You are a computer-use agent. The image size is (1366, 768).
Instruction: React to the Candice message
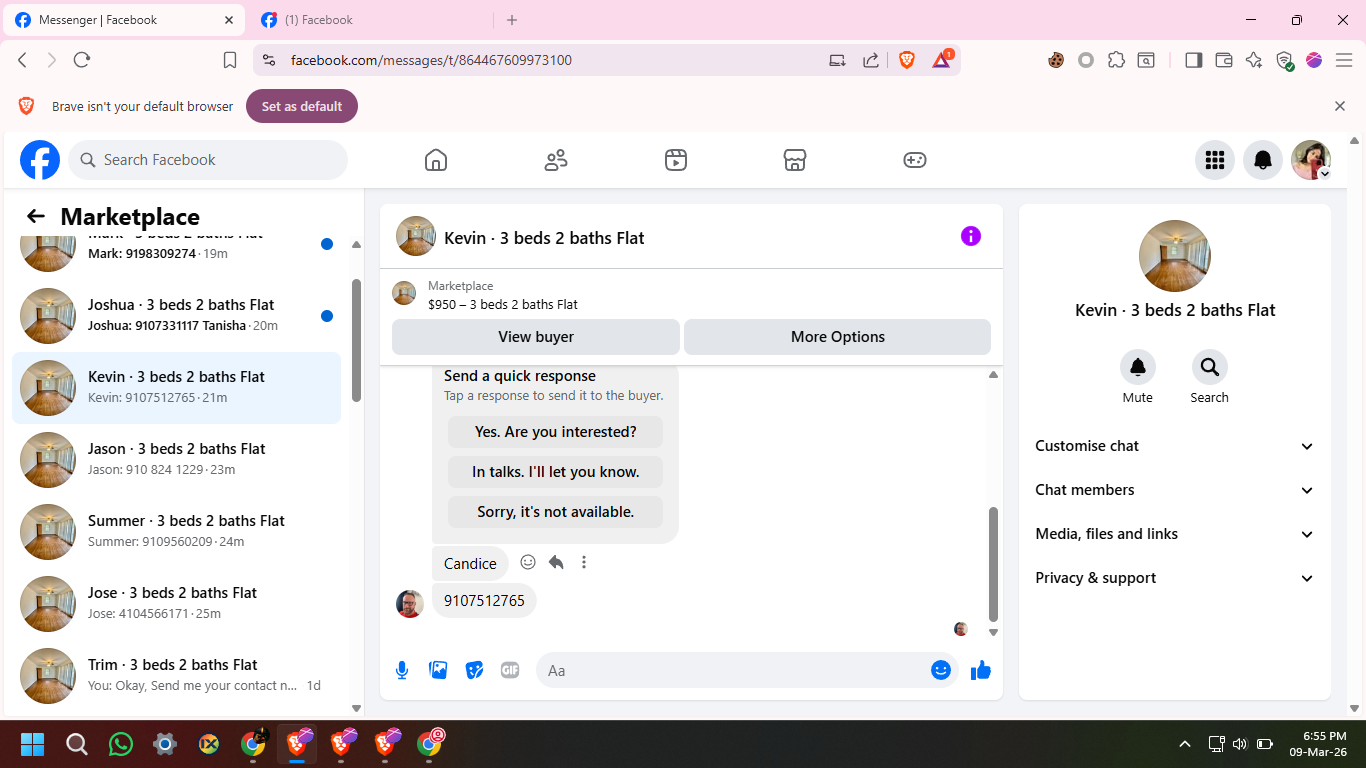click(x=528, y=562)
